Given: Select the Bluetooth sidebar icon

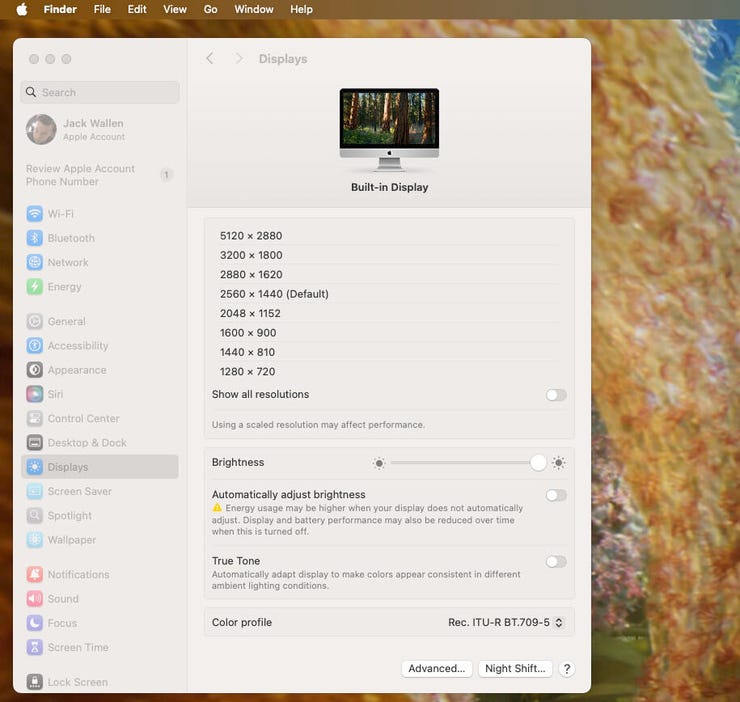Looking at the screenshot, I should click(34, 238).
